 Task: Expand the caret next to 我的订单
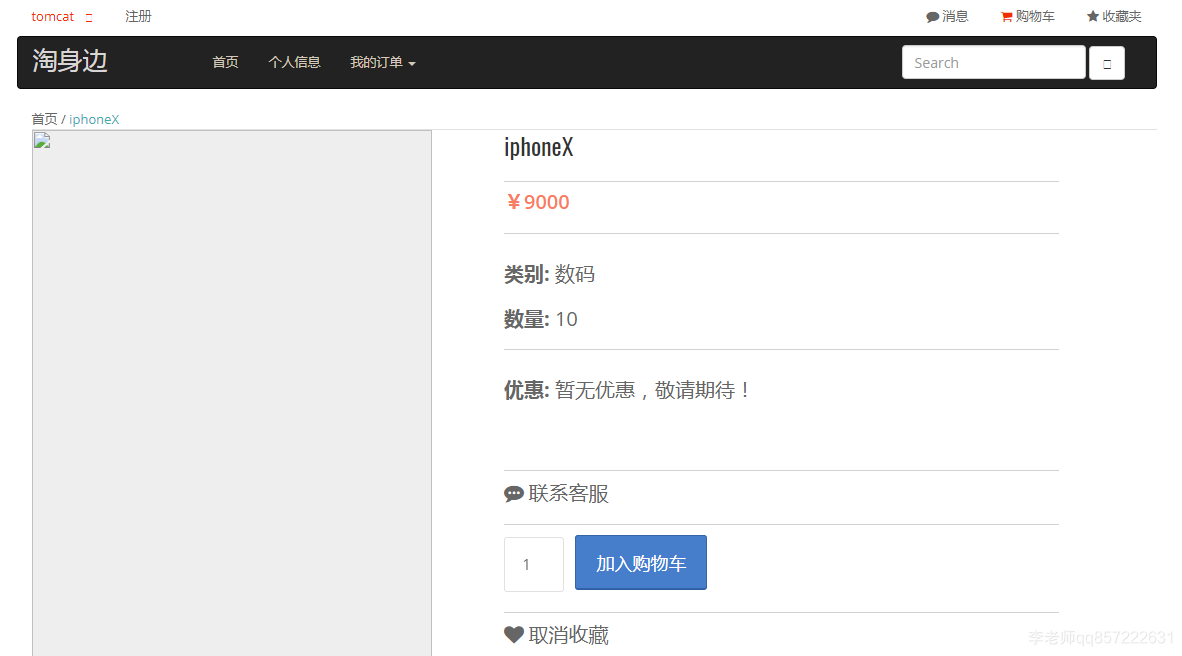point(410,65)
